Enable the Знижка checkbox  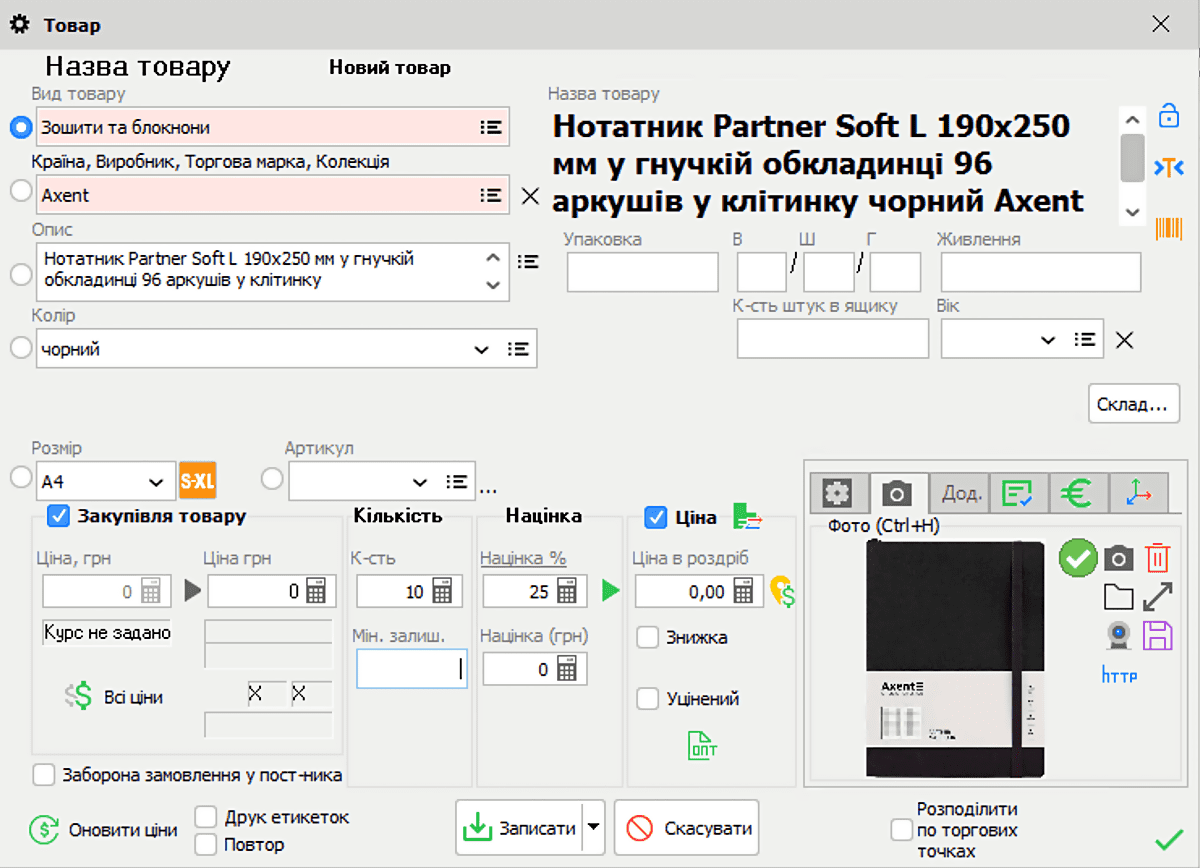click(x=648, y=637)
